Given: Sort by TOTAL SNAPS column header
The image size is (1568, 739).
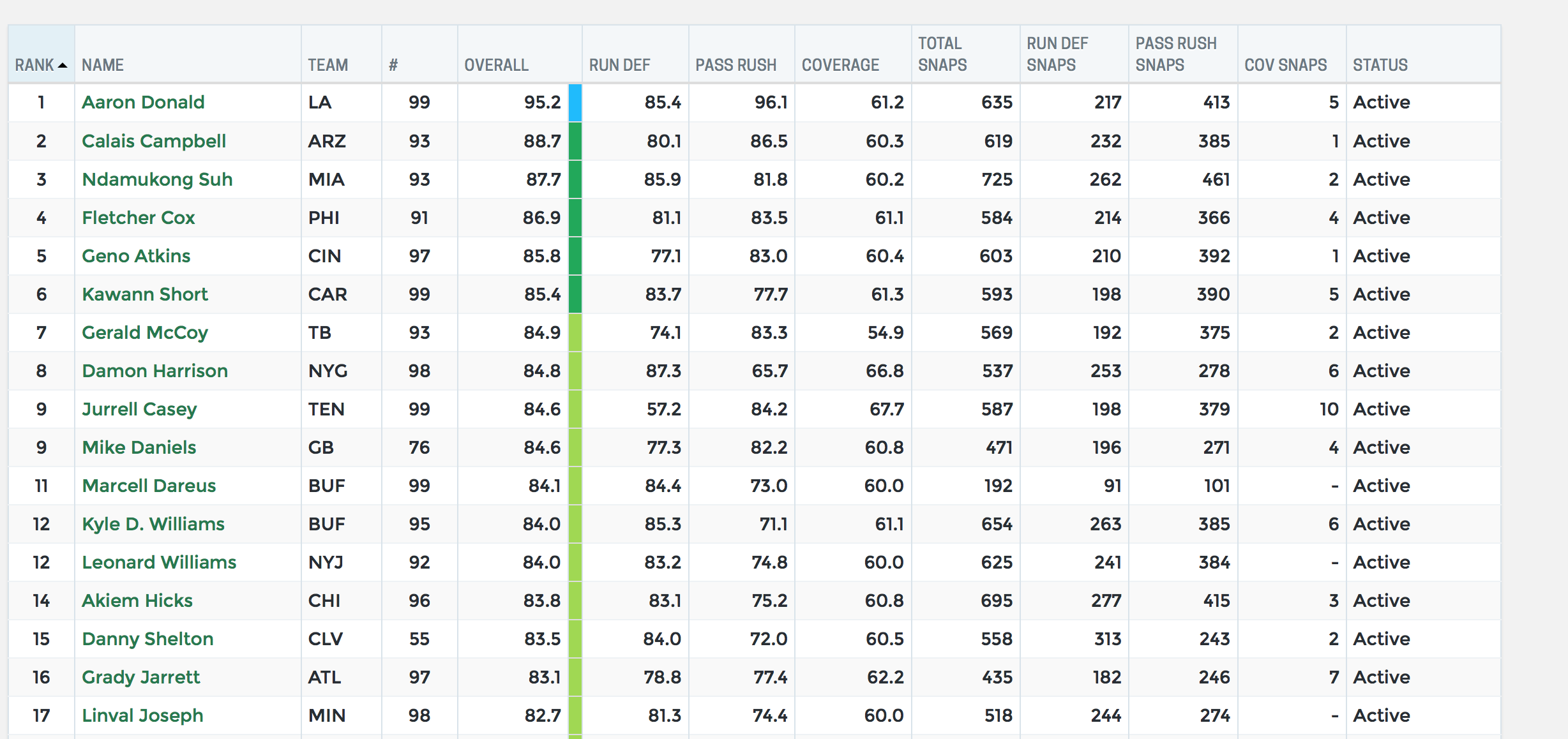Looking at the screenshot, I should click(x=942, y=54).
